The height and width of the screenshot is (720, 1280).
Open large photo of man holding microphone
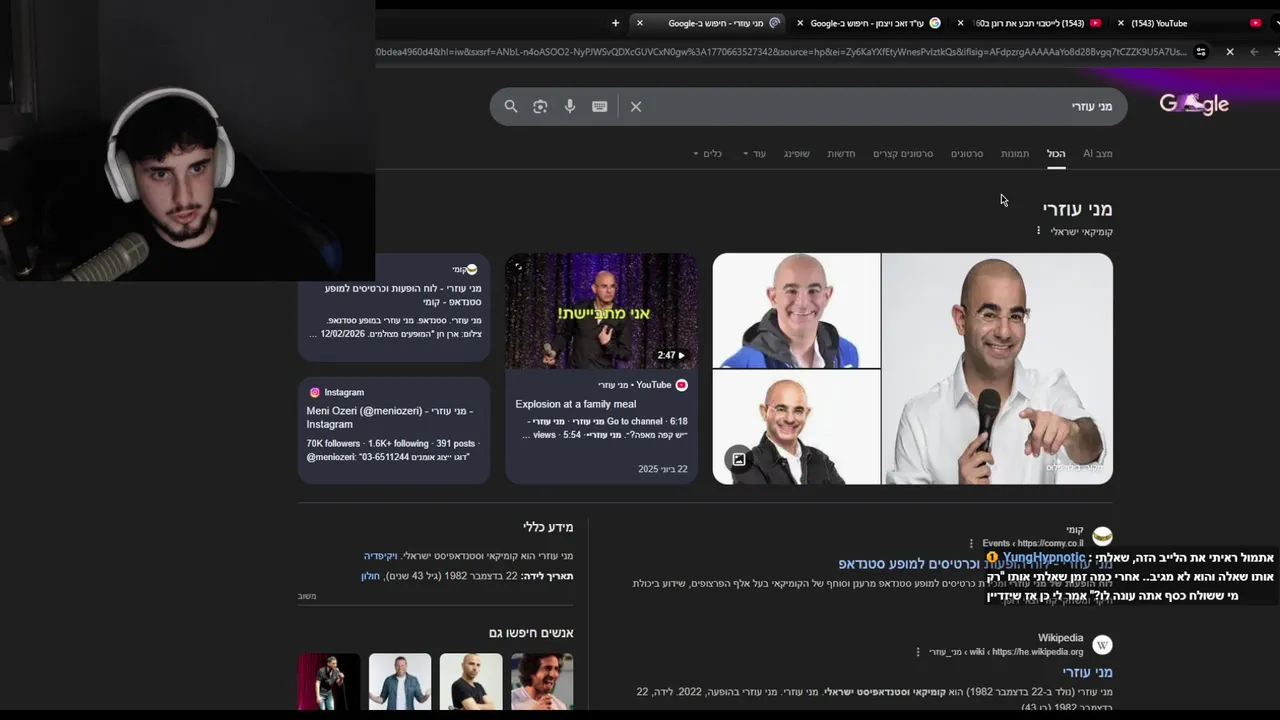997,368
